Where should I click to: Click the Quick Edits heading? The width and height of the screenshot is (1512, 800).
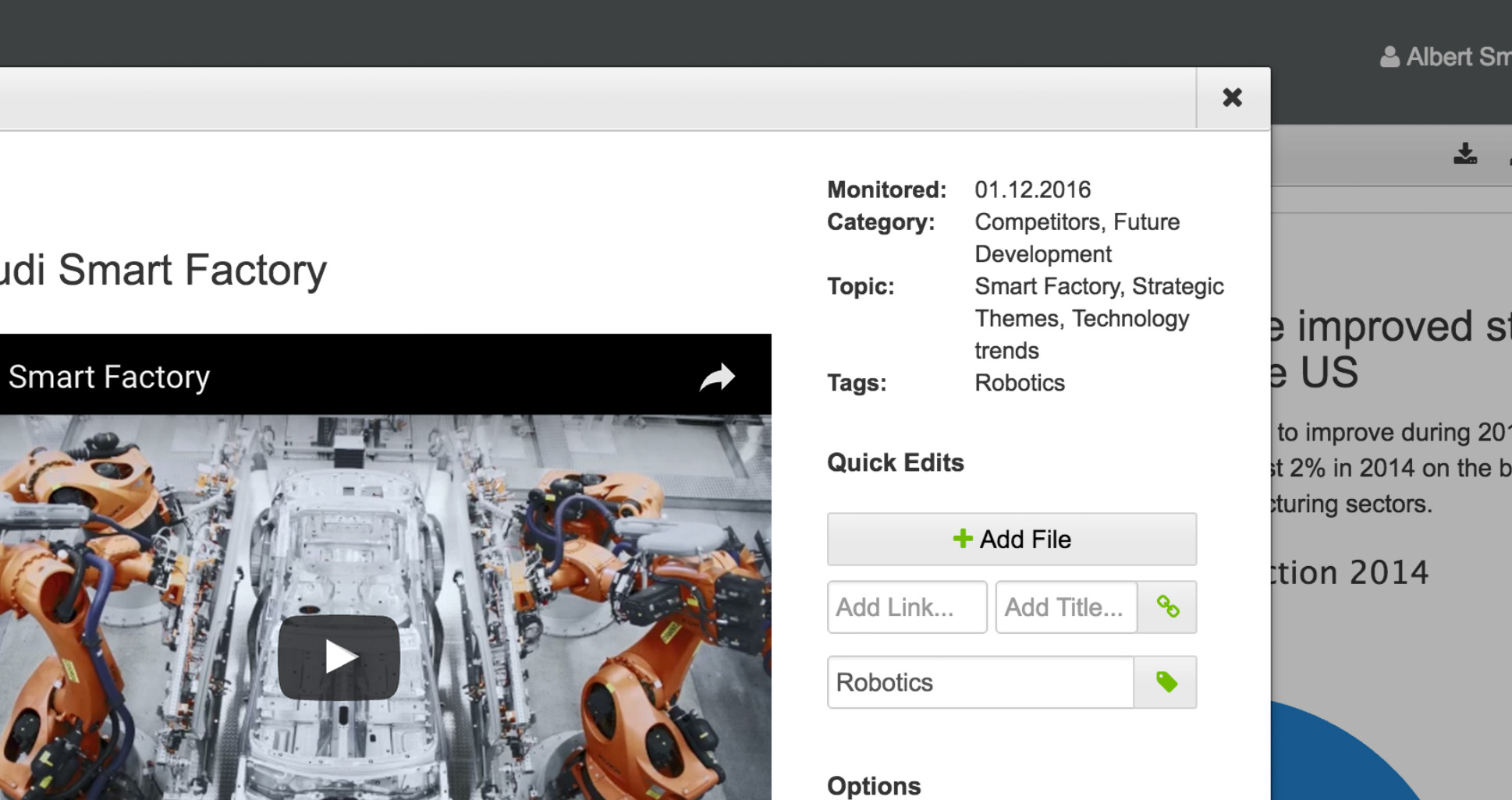pos(896,462)
